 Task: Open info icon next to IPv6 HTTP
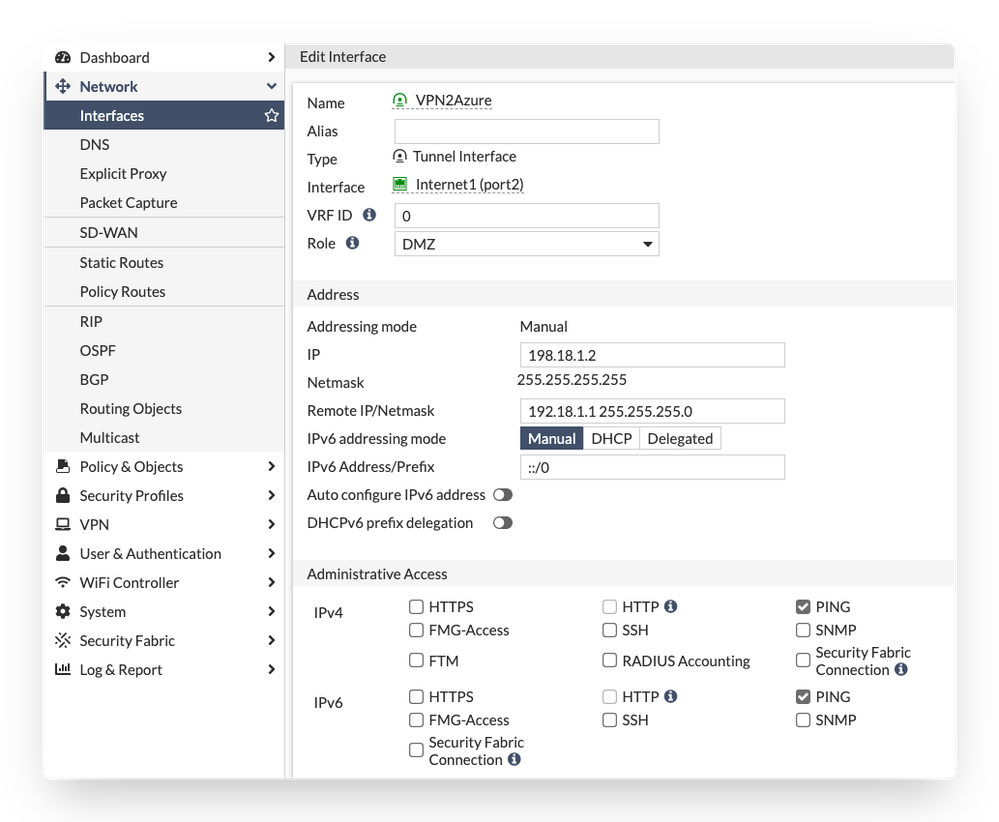point(670,696)
